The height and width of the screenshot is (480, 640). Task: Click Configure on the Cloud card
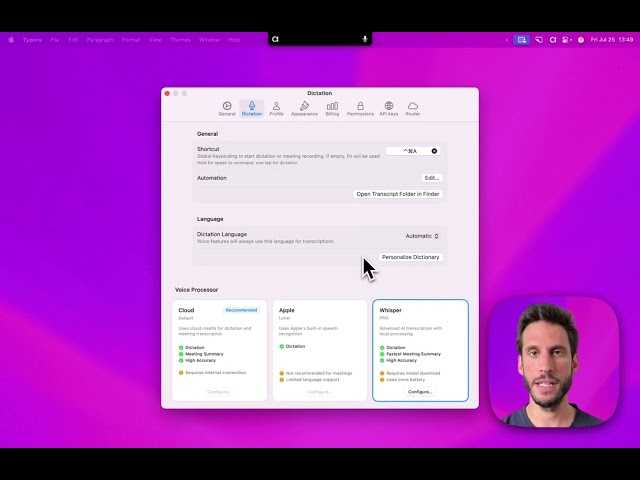[x=219, y=392]
